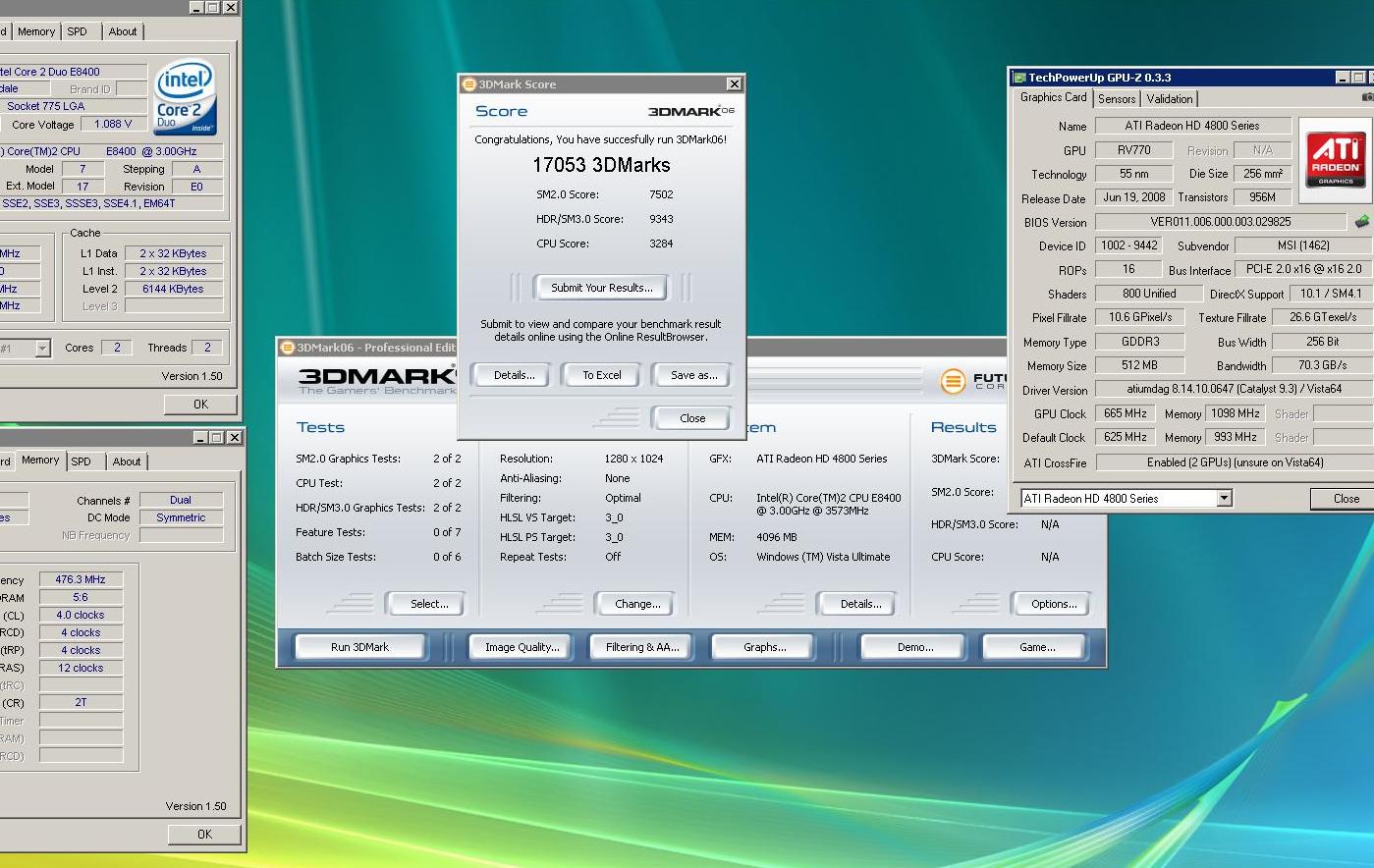
Task: Click the Core Voltage value in CPU-Z
Action: pos(113,125)
